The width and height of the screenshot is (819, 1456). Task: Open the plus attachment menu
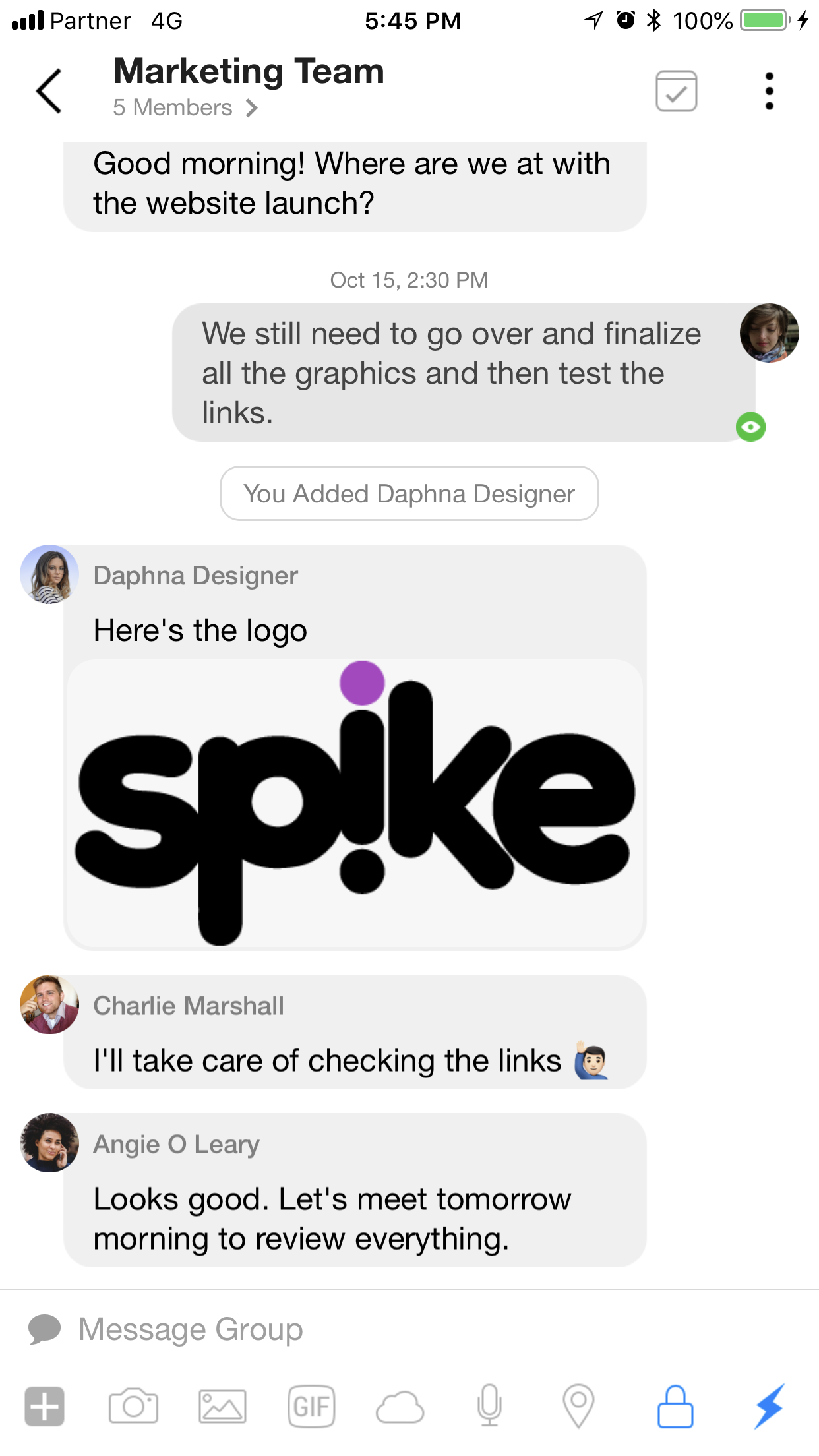coord(45,1407)
